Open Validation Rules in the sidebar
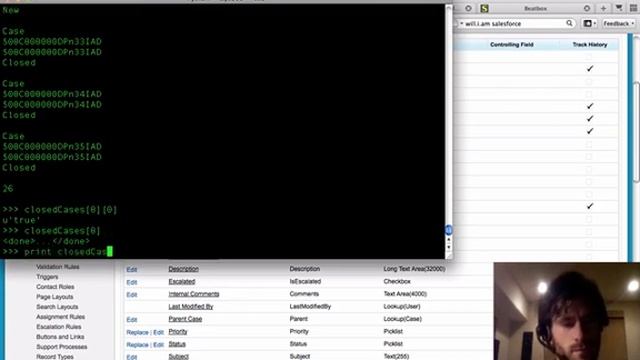This screenshot has width=640, height=360. 58,267
